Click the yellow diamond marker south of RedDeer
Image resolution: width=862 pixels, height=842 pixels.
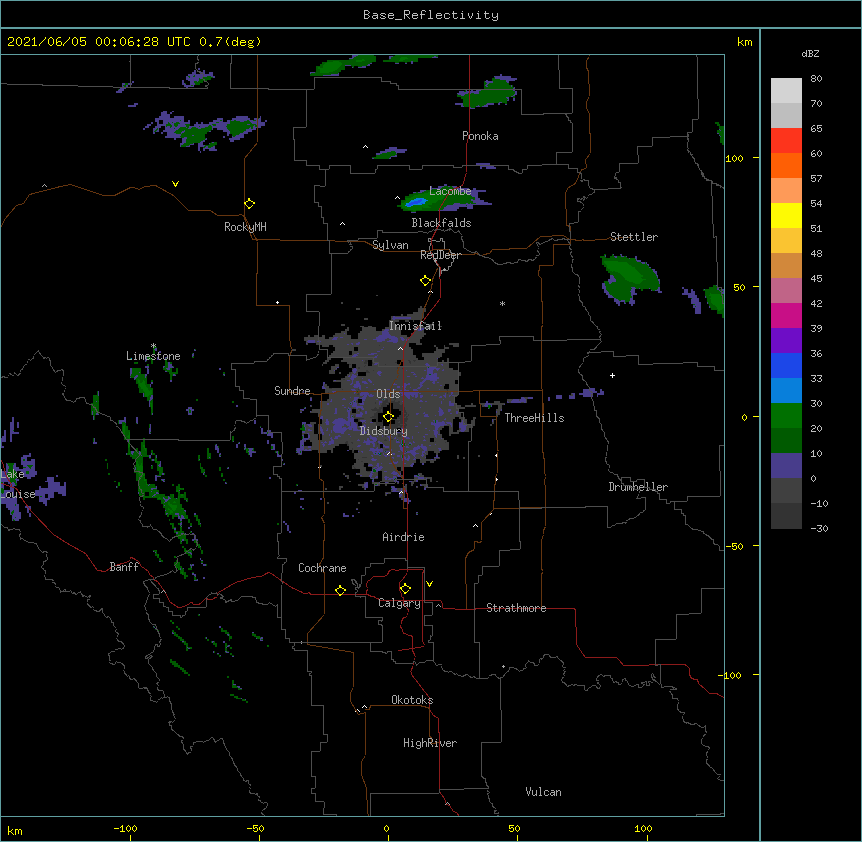click(x=426, y=281)
